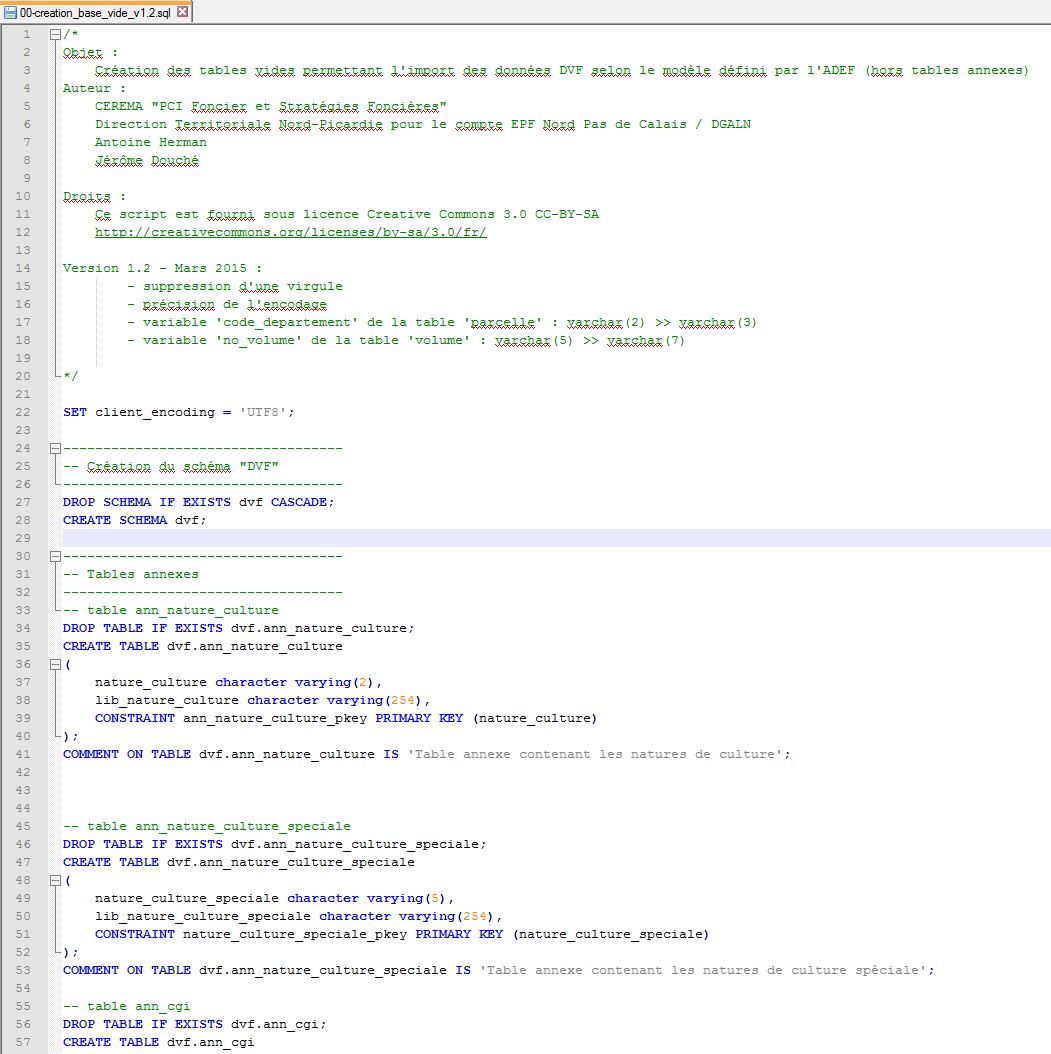Image resolution: width=1051 pixels, height=1054 pixels.
Task: Fold the ann_nature_culture column definition block
Action: [55, 664]
